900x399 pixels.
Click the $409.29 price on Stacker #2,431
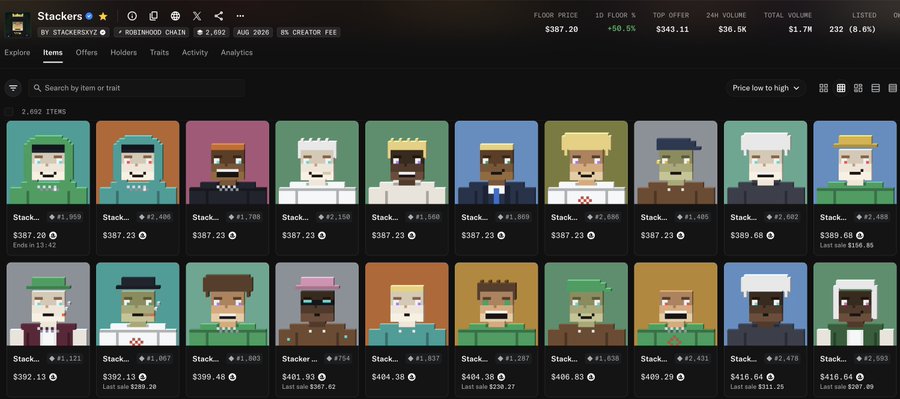click(657, 377)
